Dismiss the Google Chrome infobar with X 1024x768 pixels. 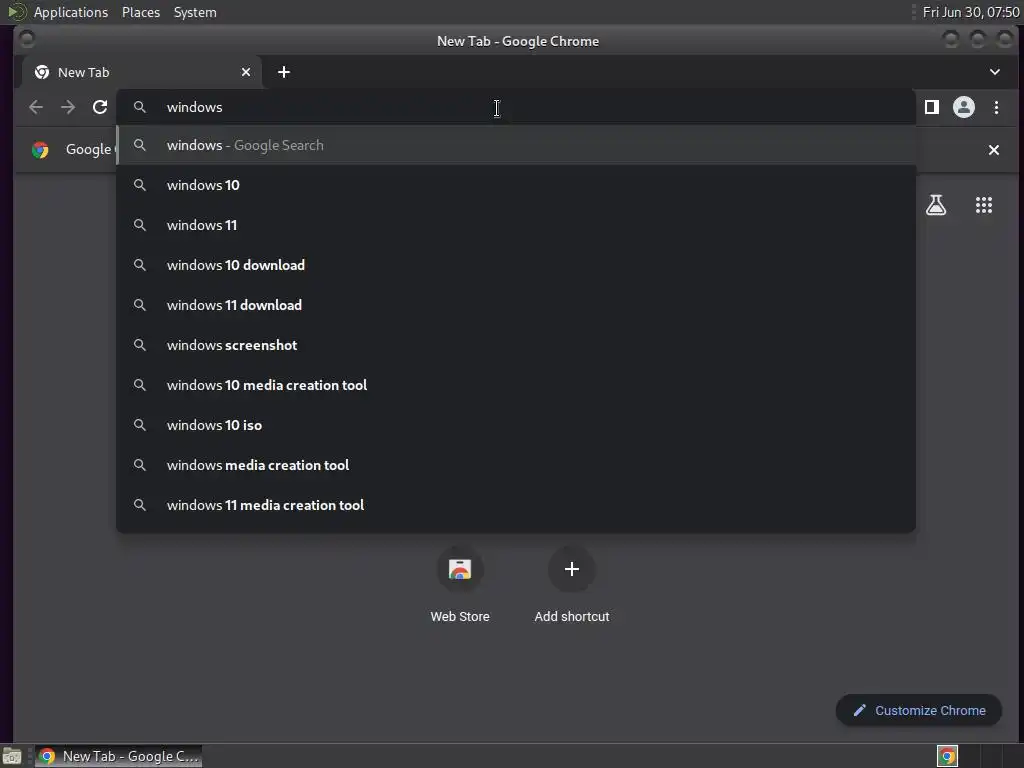pos(994,150)
